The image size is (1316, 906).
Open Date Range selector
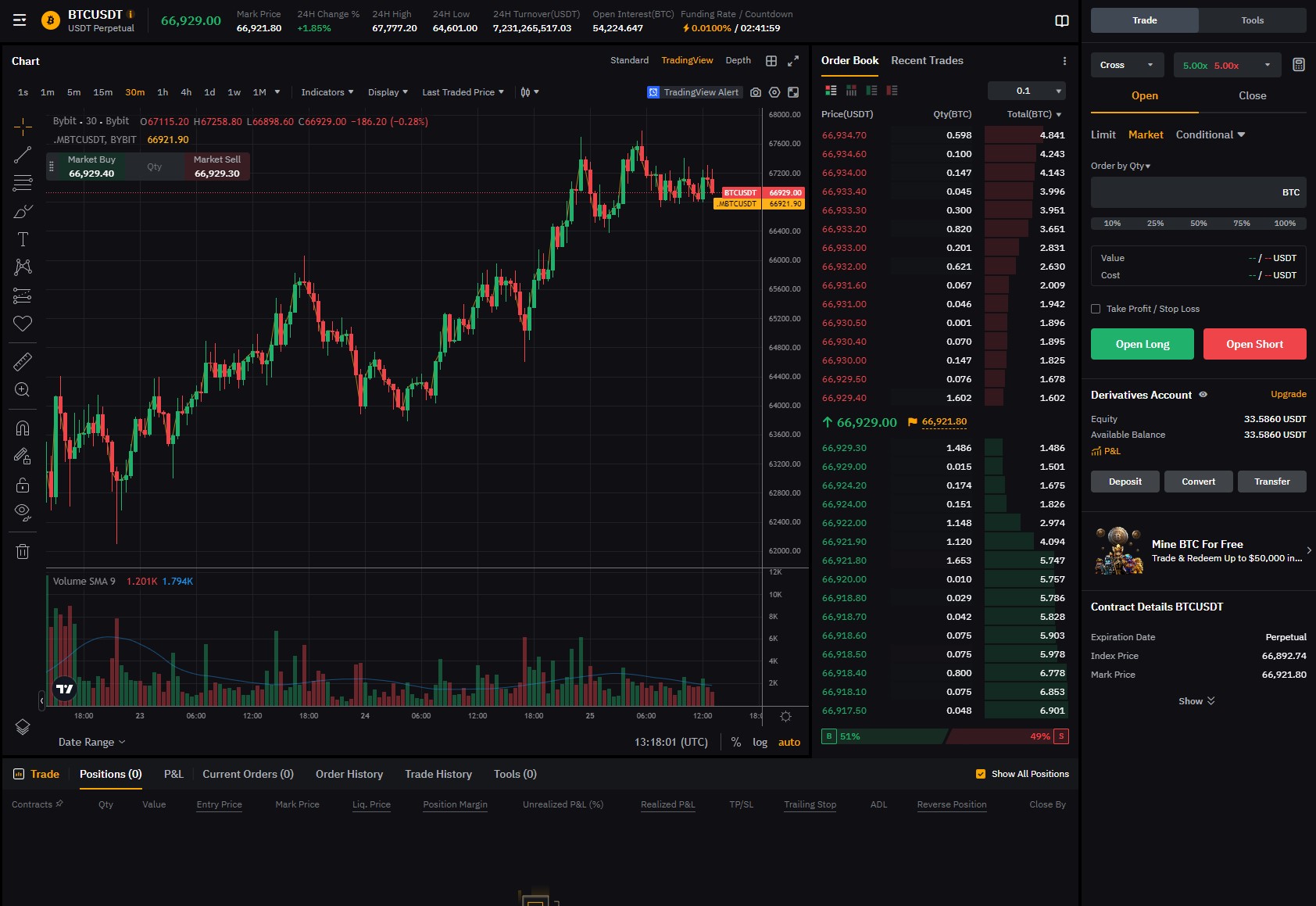pyautogui.click(x=91, y=742)
